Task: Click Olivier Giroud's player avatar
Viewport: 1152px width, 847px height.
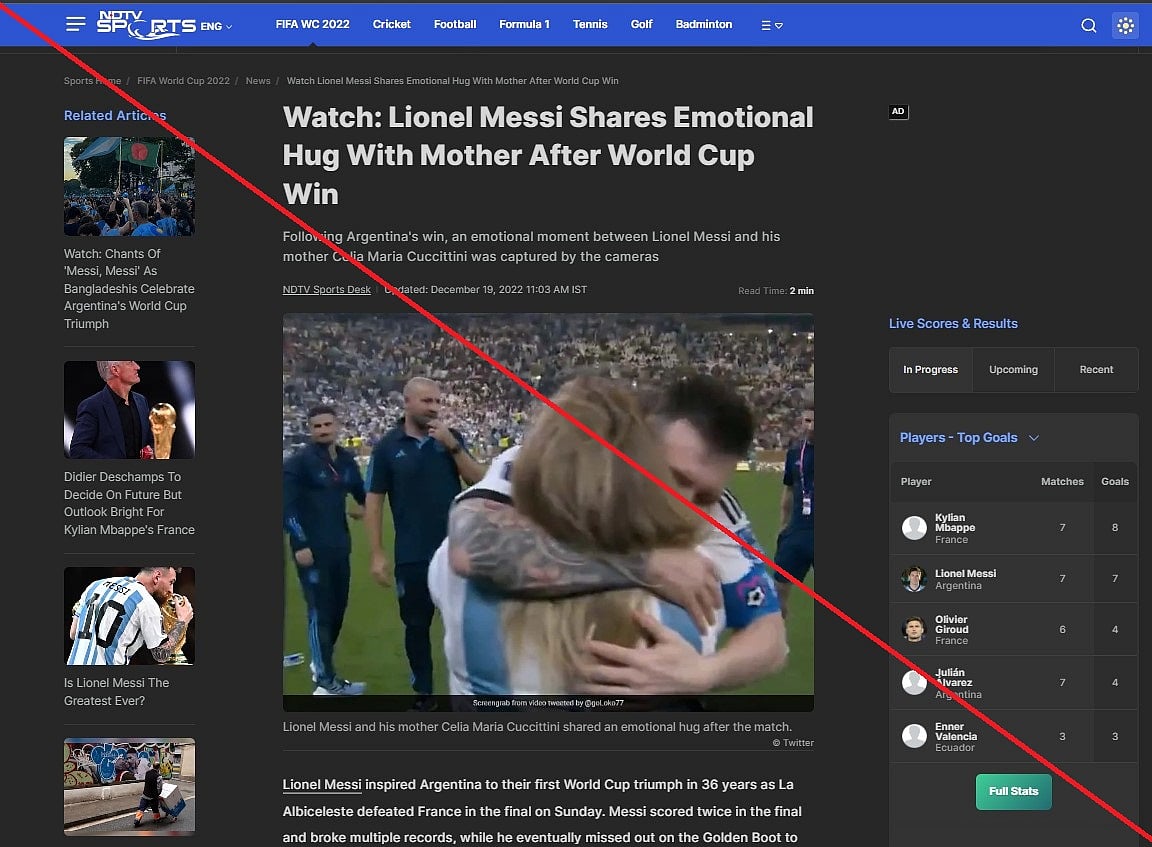Action: pos(914,629)
